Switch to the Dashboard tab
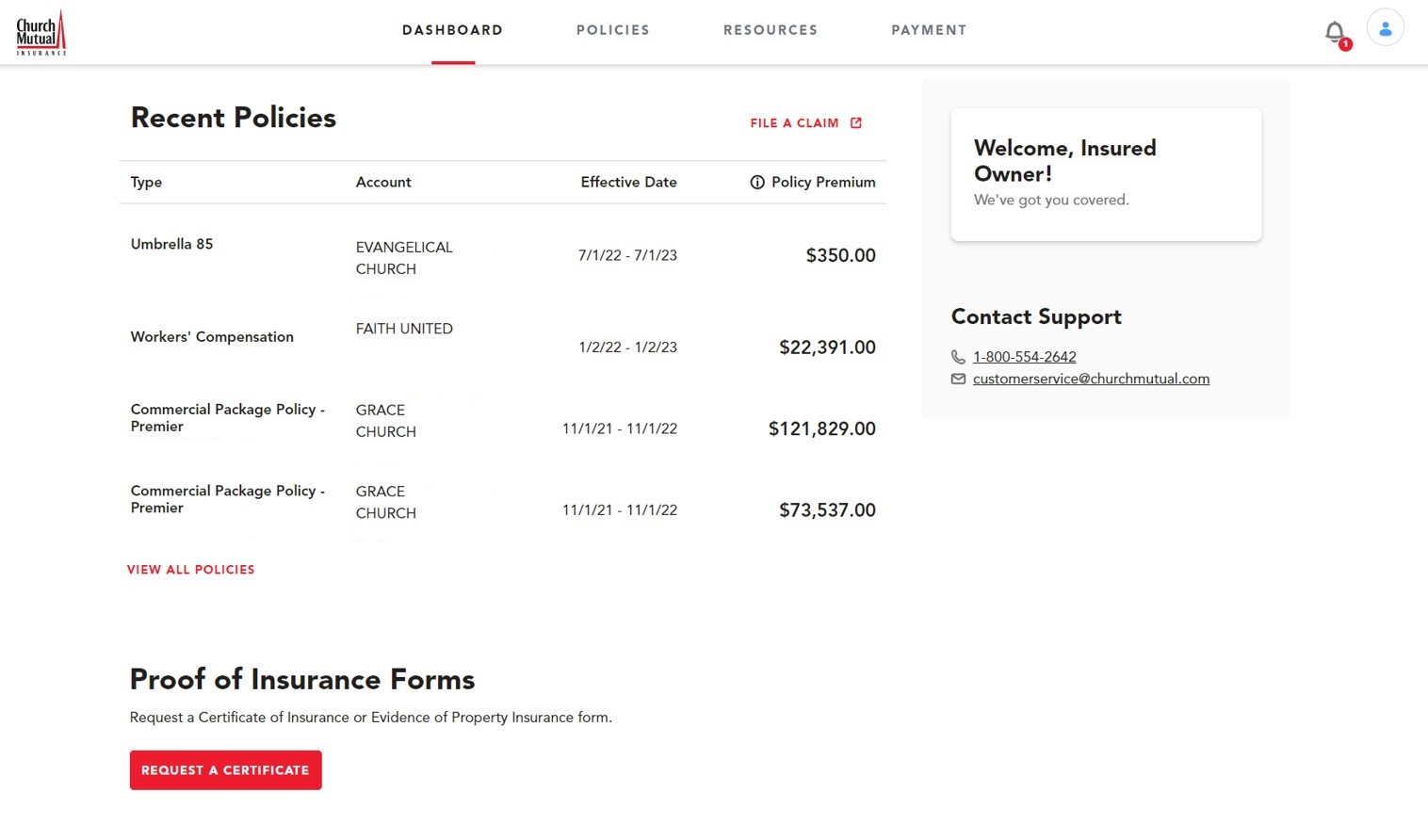 [x=452, y=30]
